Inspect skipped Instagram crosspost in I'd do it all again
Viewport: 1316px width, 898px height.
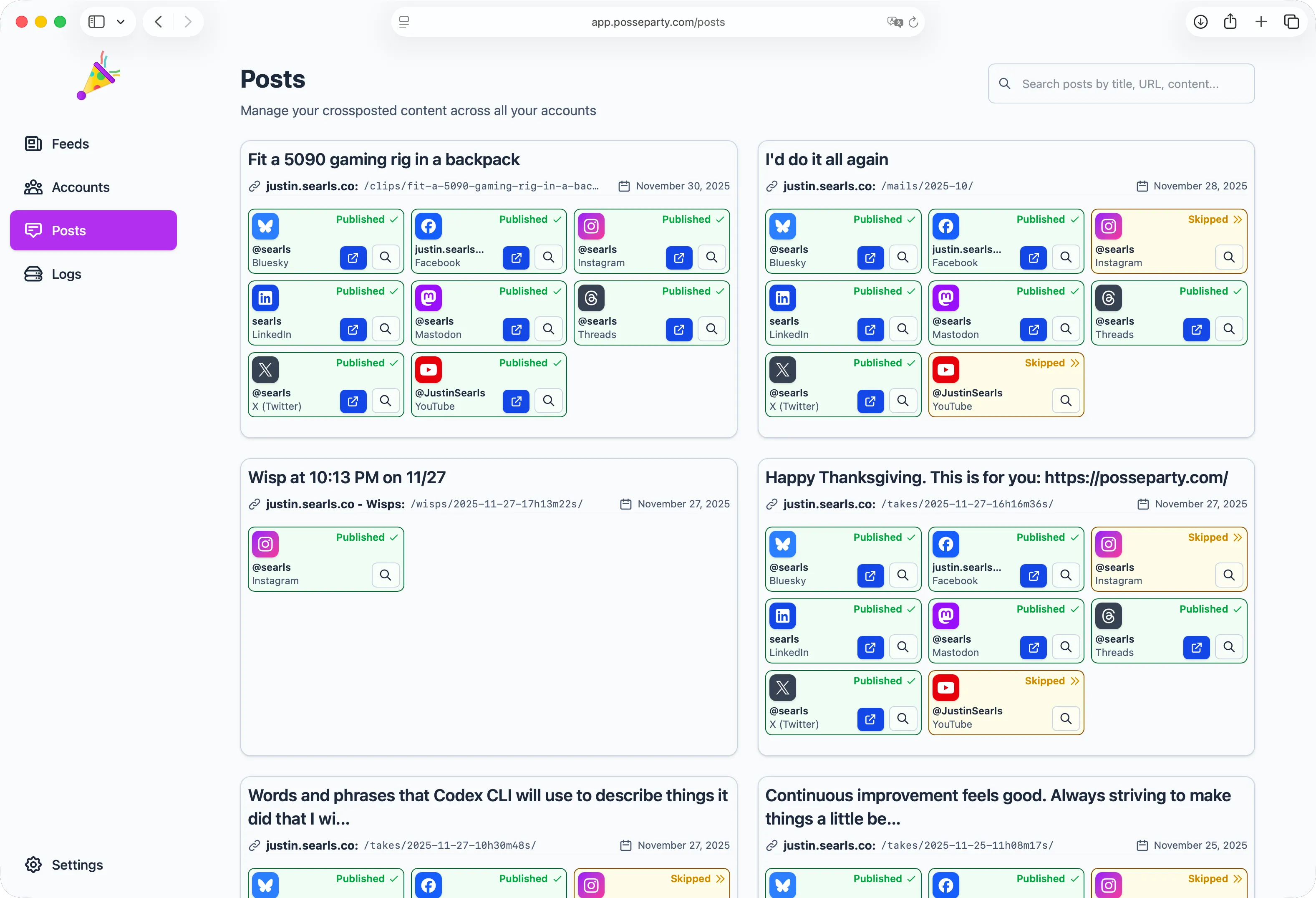1228,257
